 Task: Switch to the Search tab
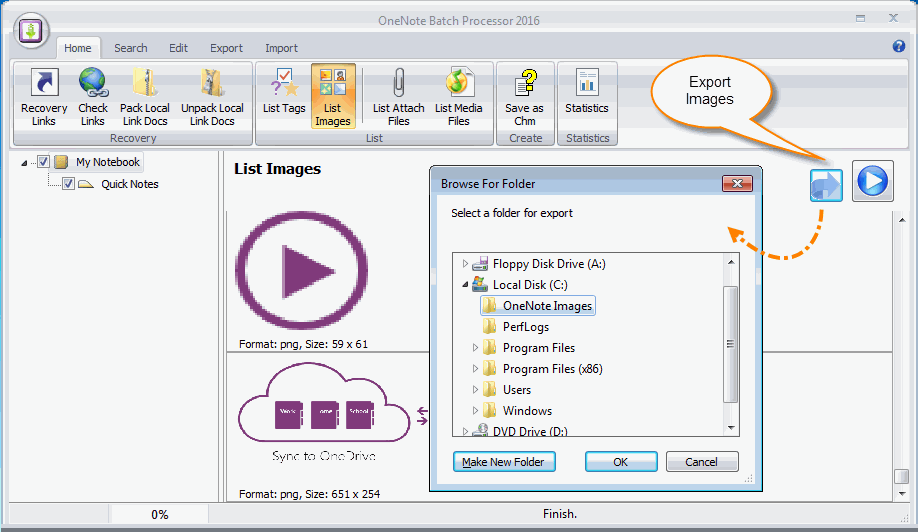[x=131, y=48]
